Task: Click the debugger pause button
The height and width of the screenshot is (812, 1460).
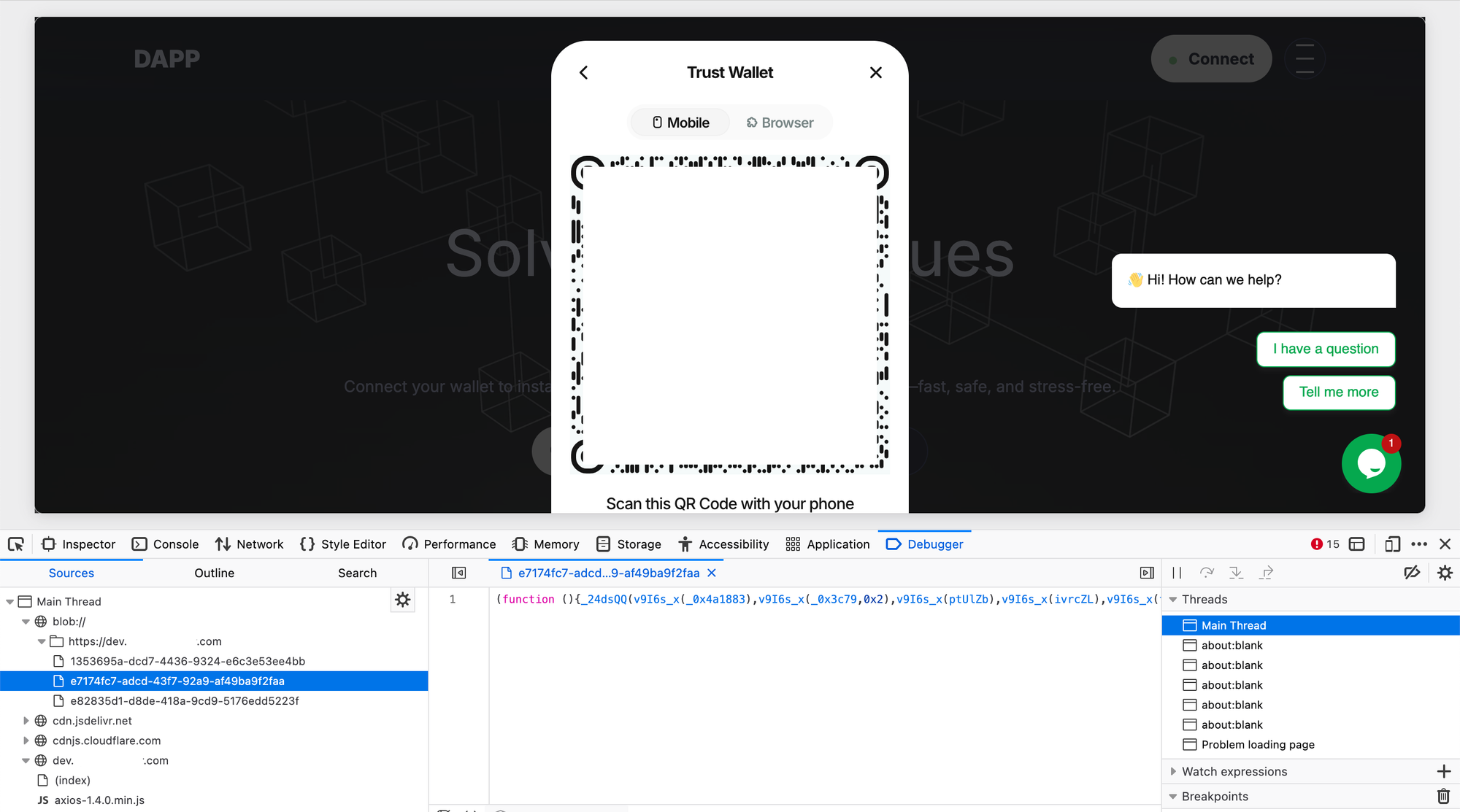Action: click(x=1177, y=573)
